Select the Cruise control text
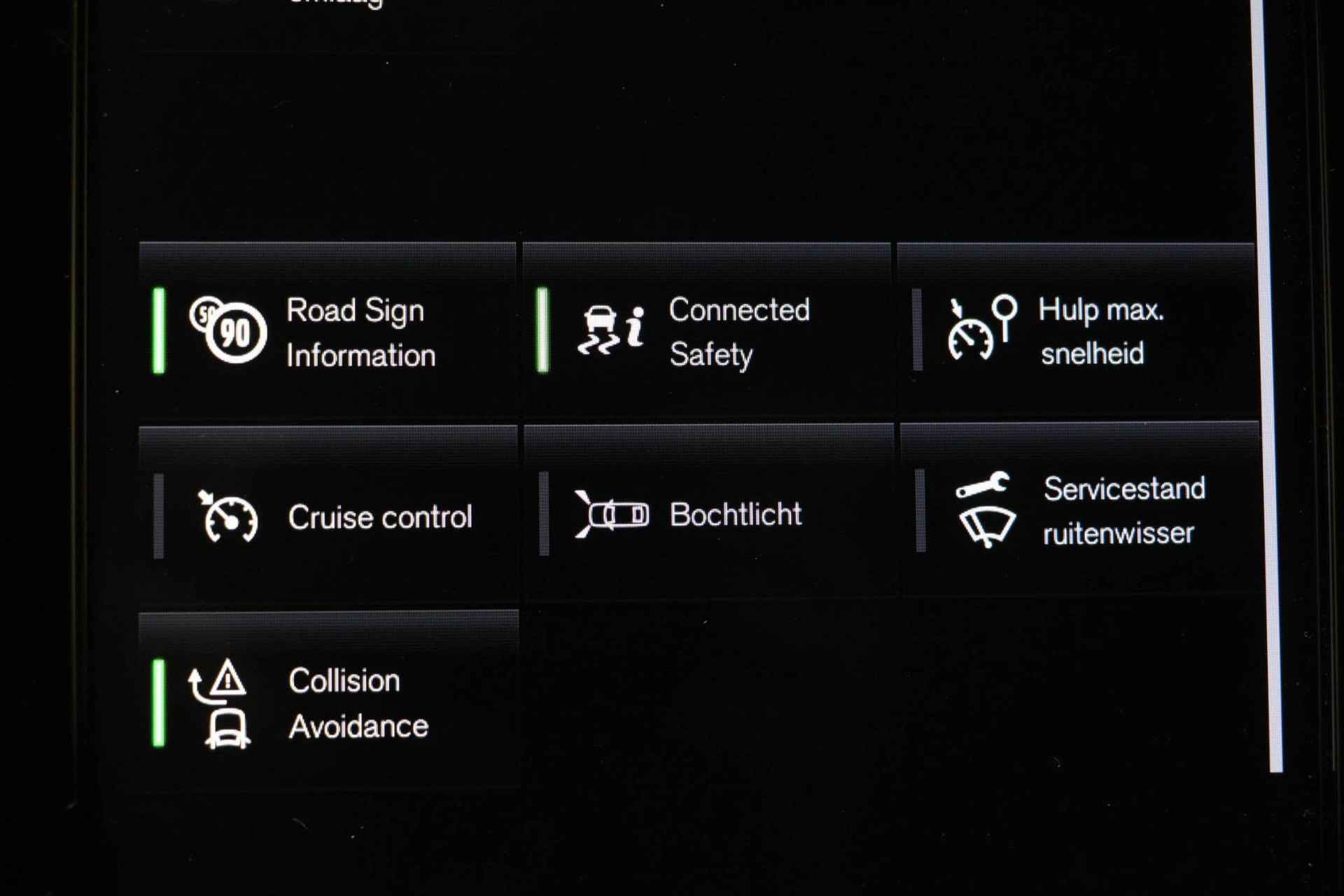Viewport: 1344px width, 896px height. point(380,517)
